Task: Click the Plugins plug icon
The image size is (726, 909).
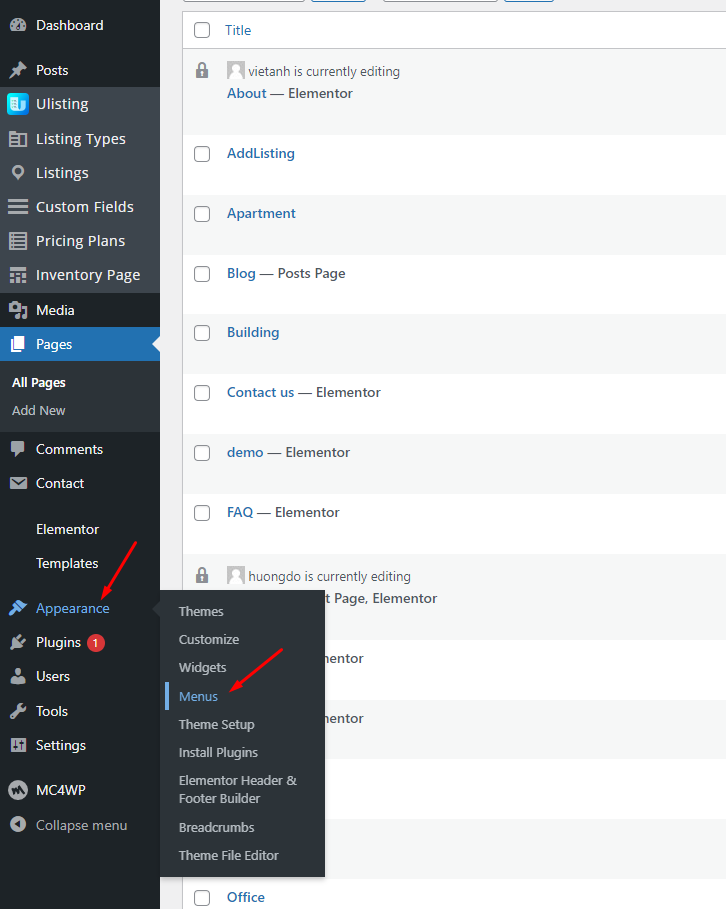Action: (x=17, y=642)
